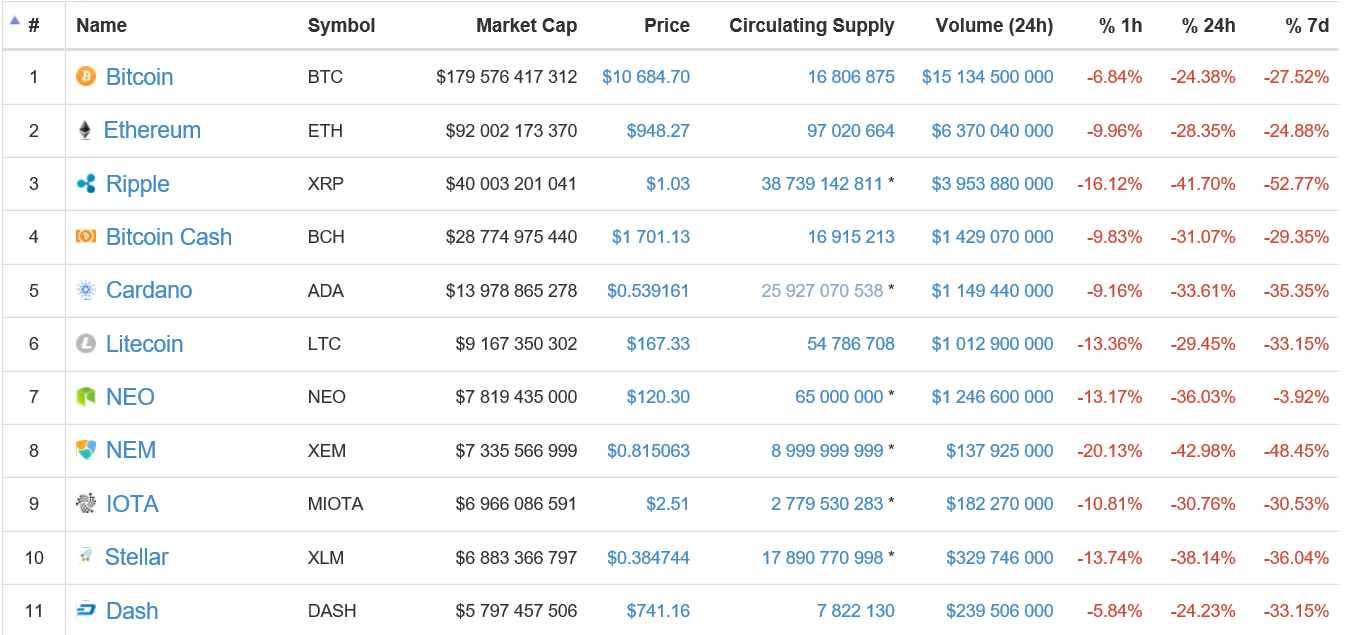
Task: Open the NEO name link
Action: coord(130,397)
